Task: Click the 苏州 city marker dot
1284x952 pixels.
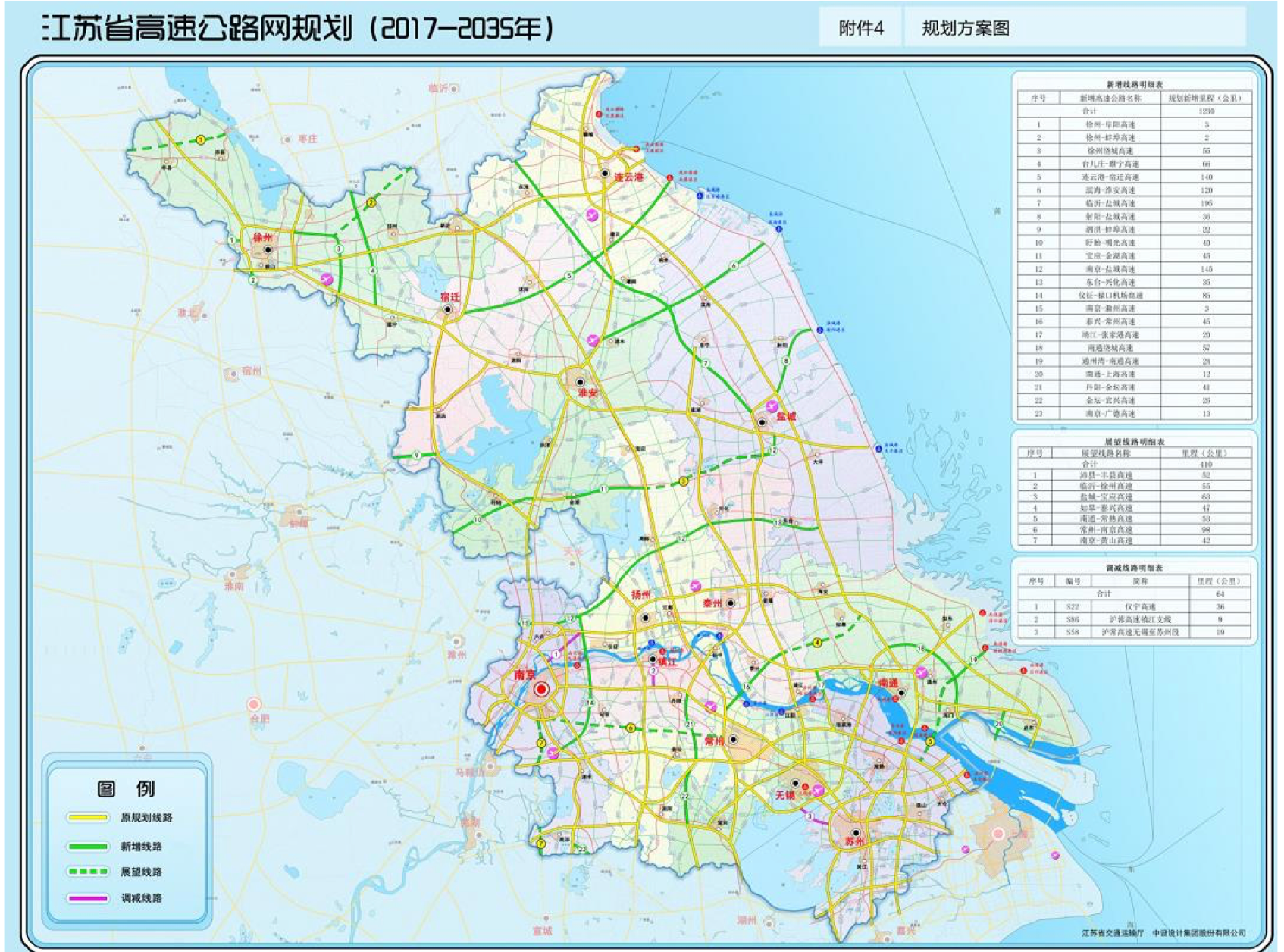Action: 856,832
